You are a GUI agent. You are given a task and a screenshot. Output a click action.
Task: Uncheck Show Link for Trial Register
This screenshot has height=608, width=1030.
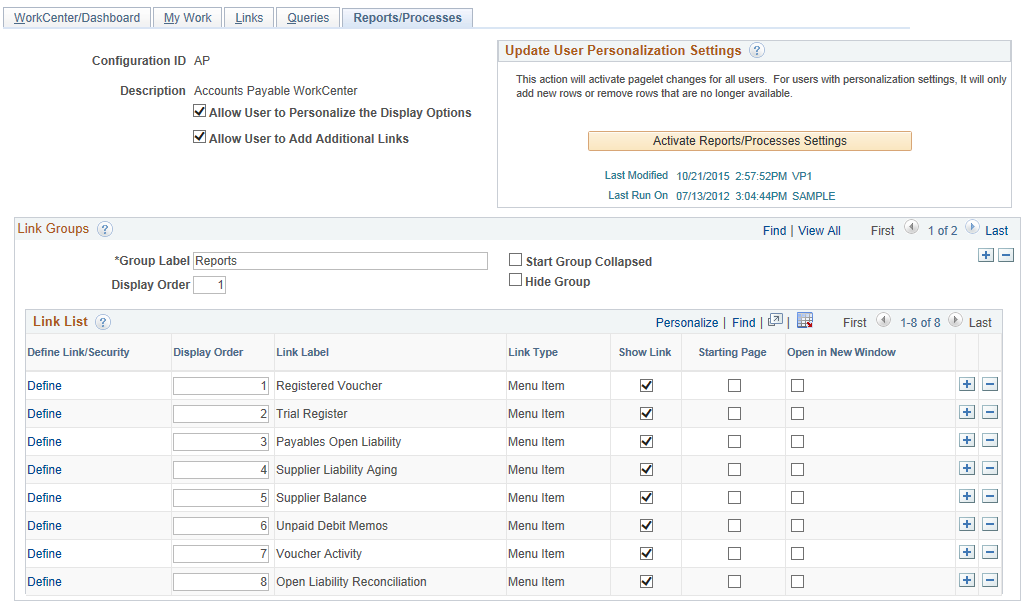tap(648, 413)
